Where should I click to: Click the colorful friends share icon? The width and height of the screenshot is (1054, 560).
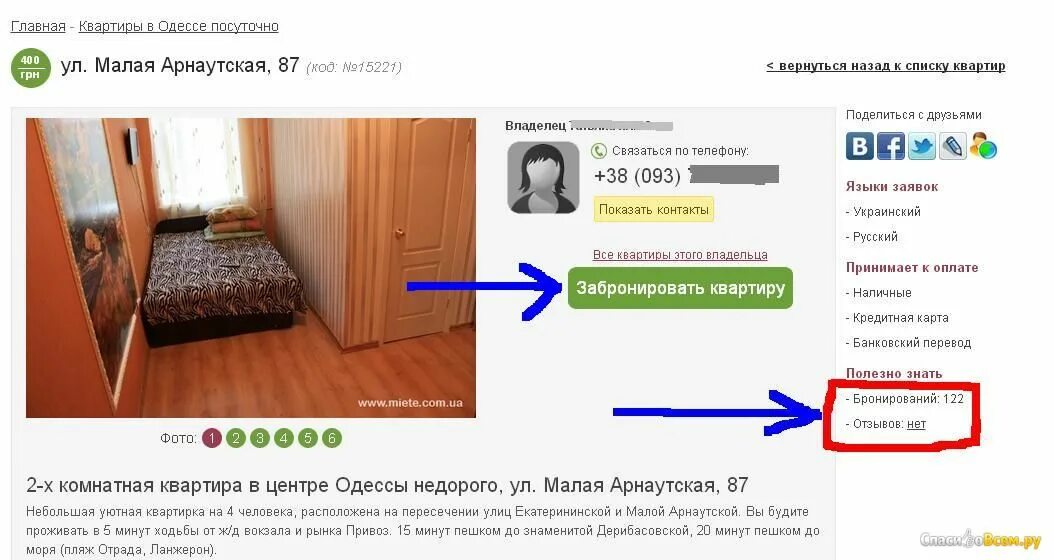[983, 146]
